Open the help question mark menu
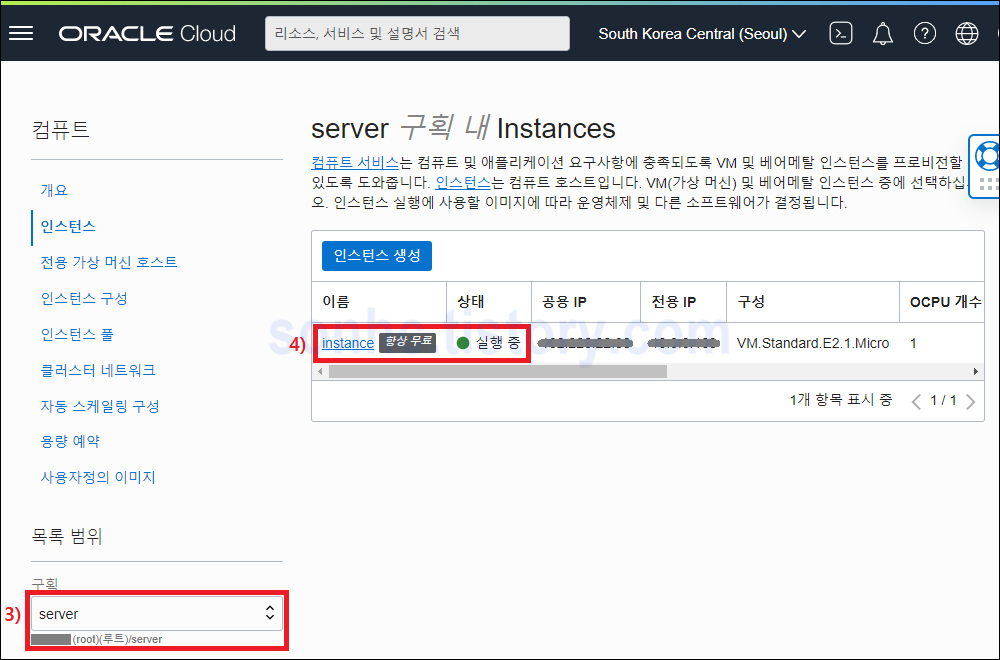The width and height of the screenshot is (1000, 660). pyautogui.click(x=925, y=33)
